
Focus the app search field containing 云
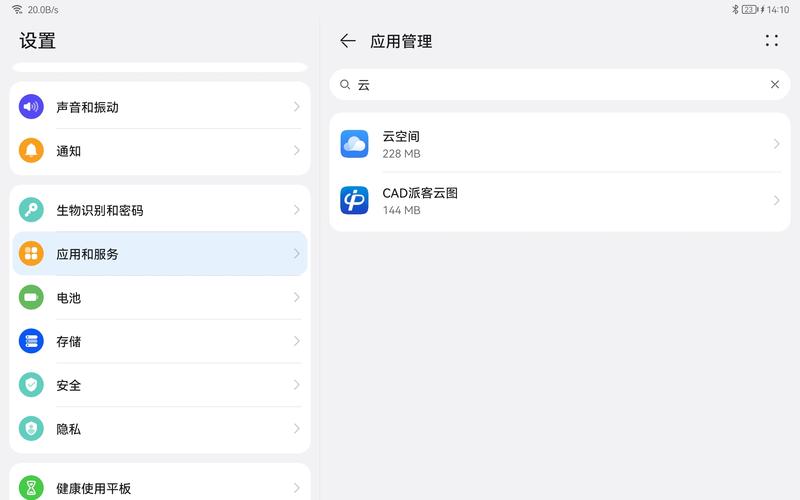tap(560, 84)
